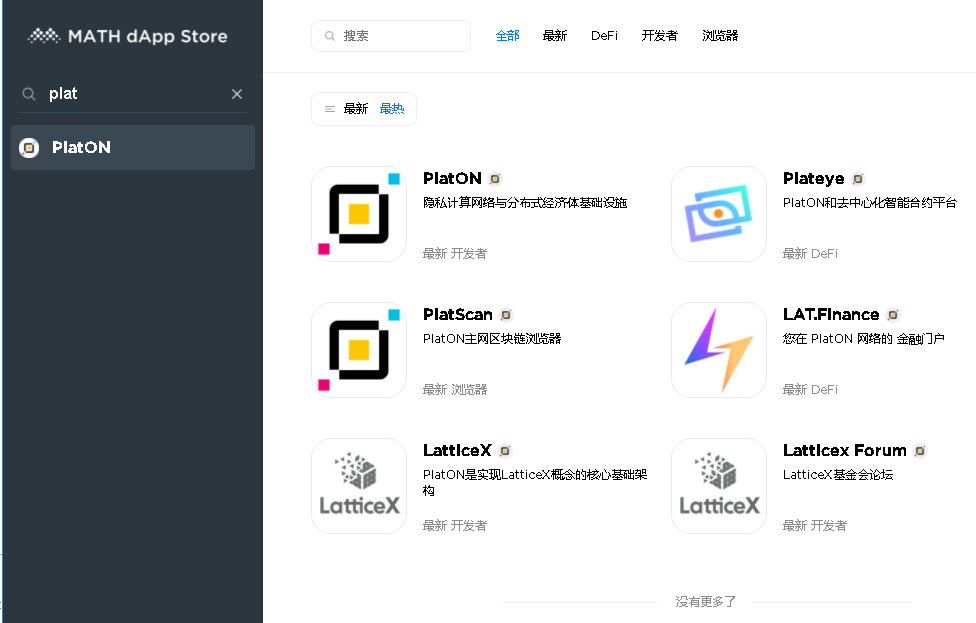Viewport: 976px width, 623px height.
Task: Open the LatticeX app title link
Action: tap(458, 450)
